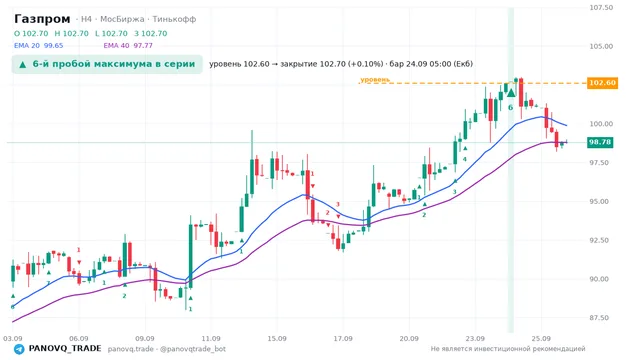Viewport: 640px width, 360px height.
Task: Click the green 98.78 current price tag
Action: click(600, 142)
